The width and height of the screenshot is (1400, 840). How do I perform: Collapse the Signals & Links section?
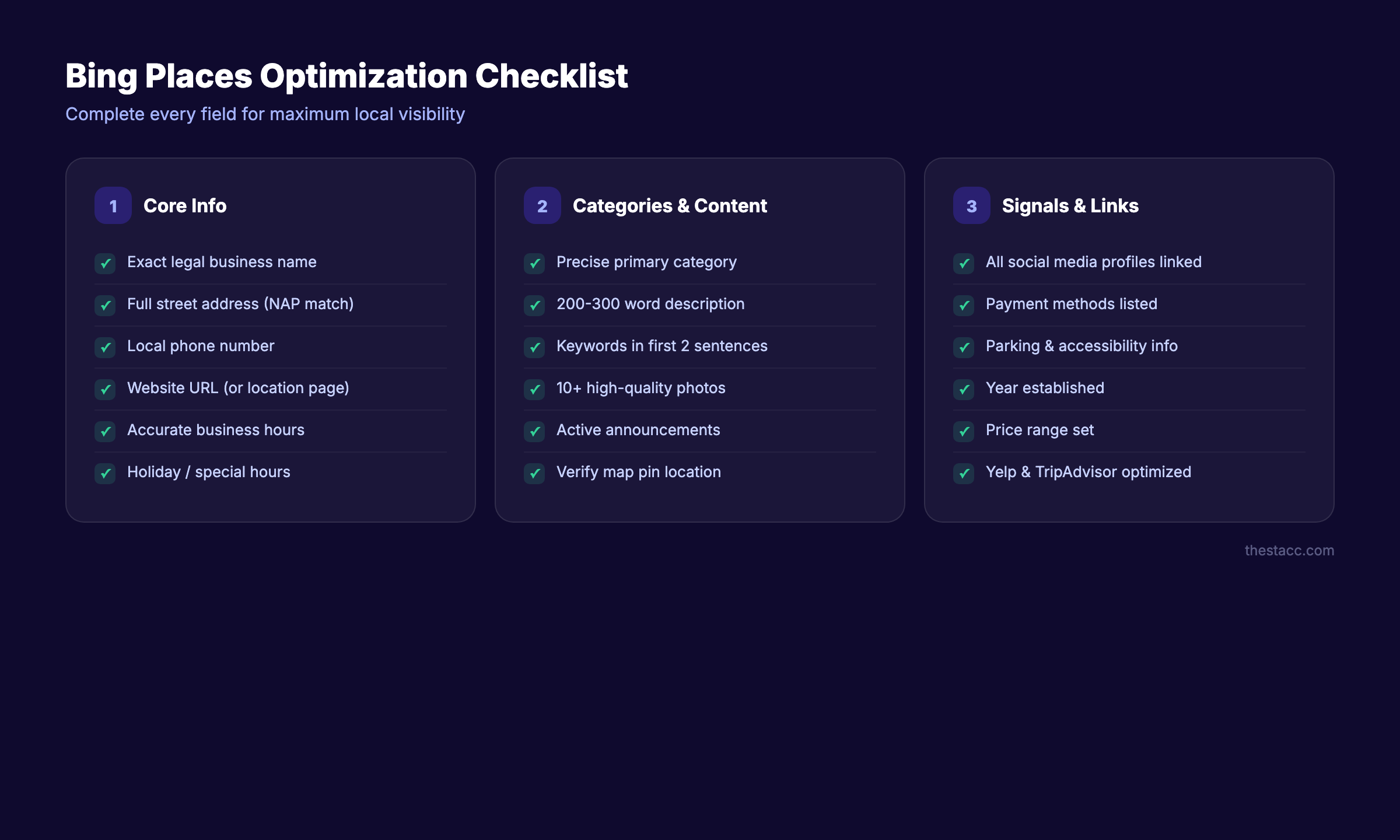tap(1070, 205)
